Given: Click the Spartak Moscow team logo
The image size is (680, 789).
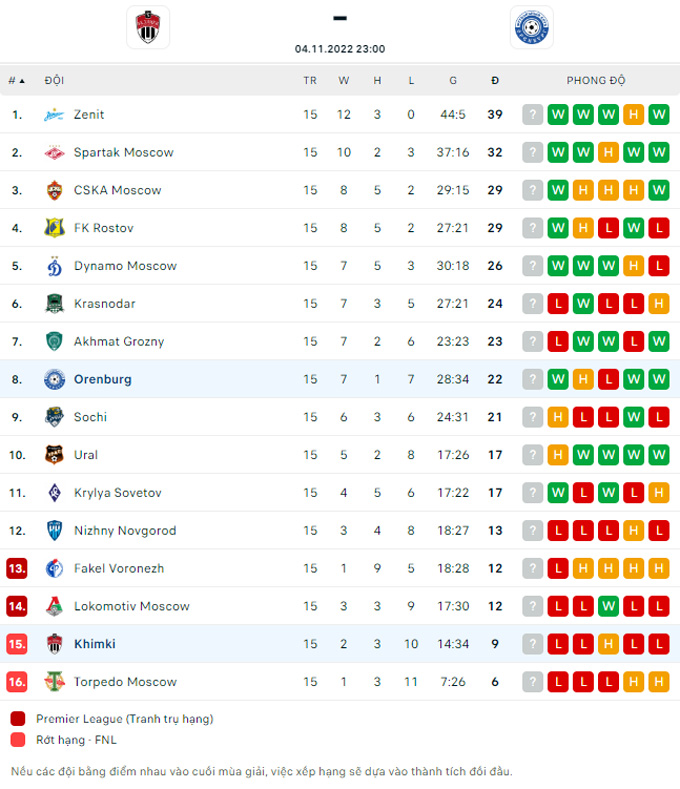Looking at the screenshot, I should [54, 152].
